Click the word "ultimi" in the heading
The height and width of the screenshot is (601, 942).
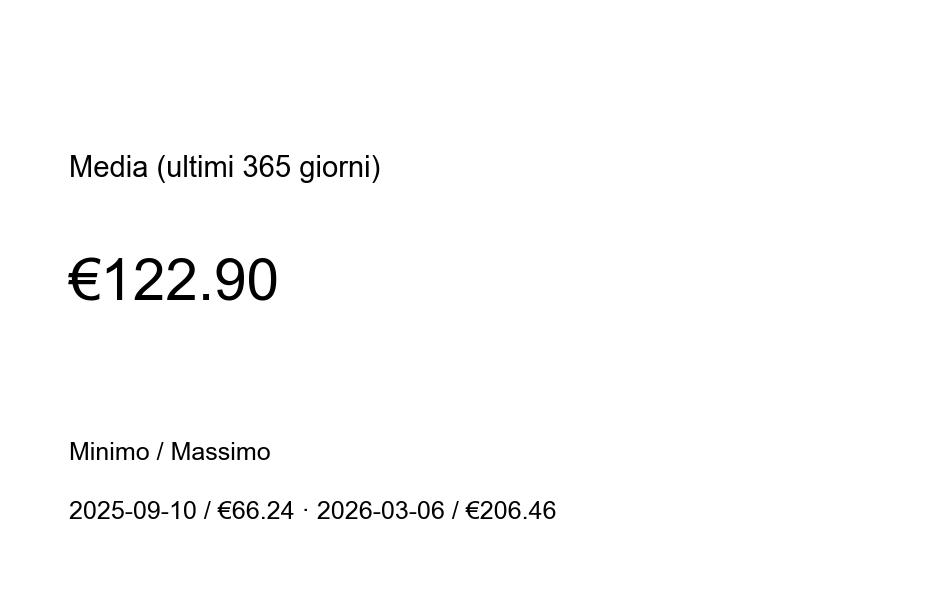[200, 167]
